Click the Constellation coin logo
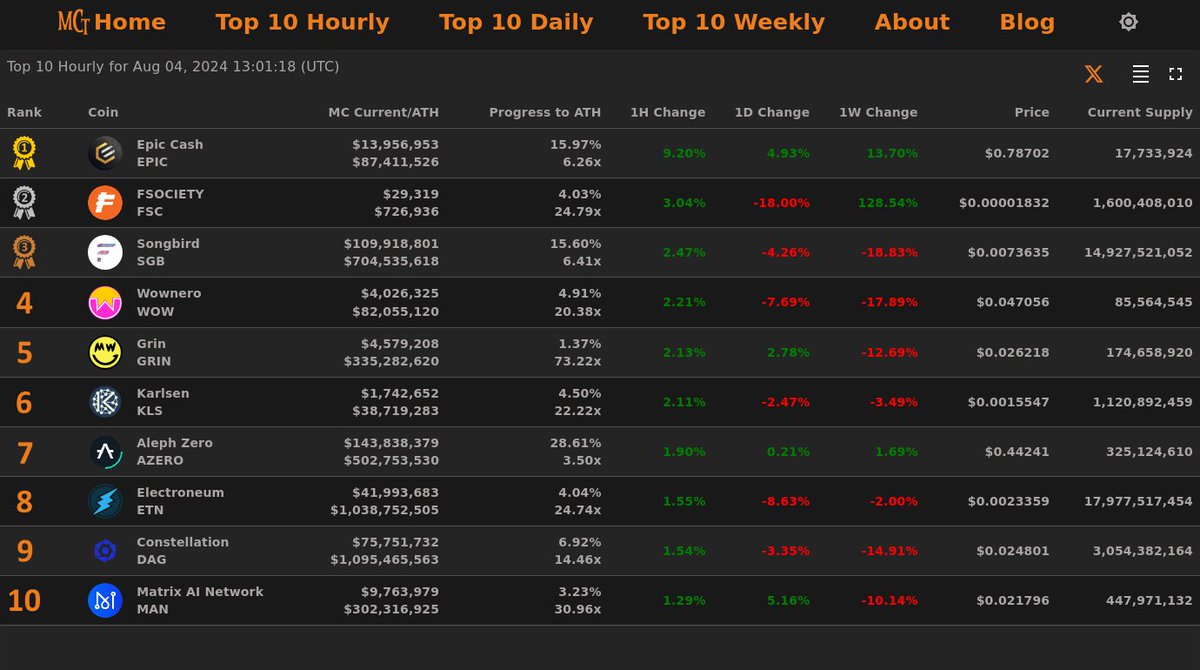 (x=105, y=551)
